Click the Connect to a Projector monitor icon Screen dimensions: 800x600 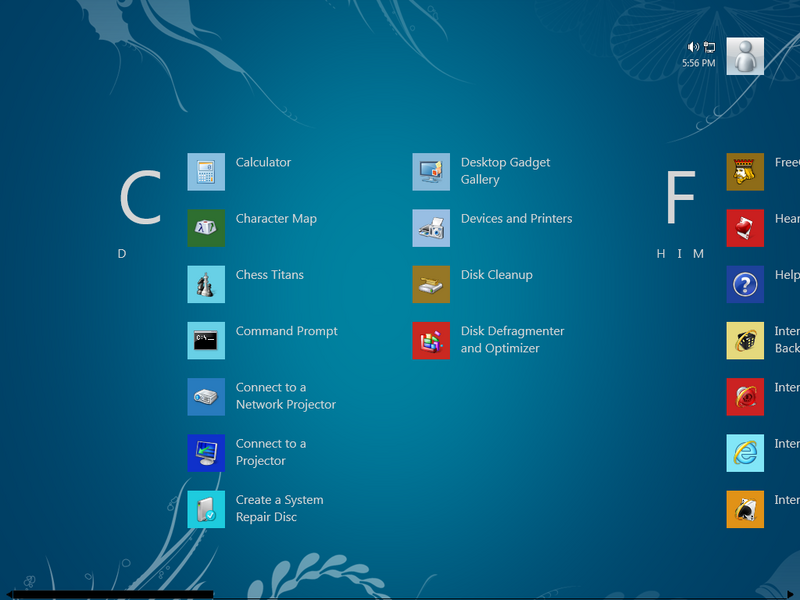(206, 453)
